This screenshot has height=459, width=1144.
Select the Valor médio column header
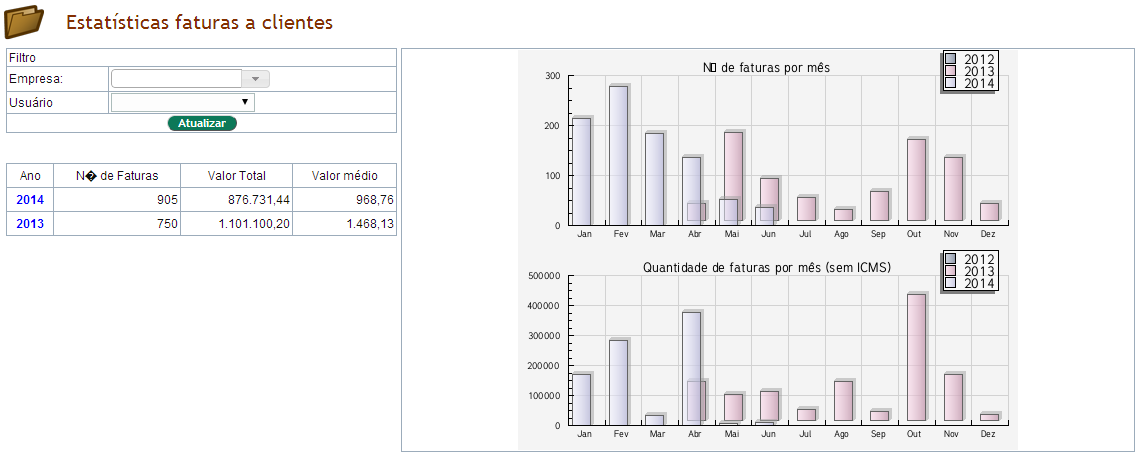344,176
